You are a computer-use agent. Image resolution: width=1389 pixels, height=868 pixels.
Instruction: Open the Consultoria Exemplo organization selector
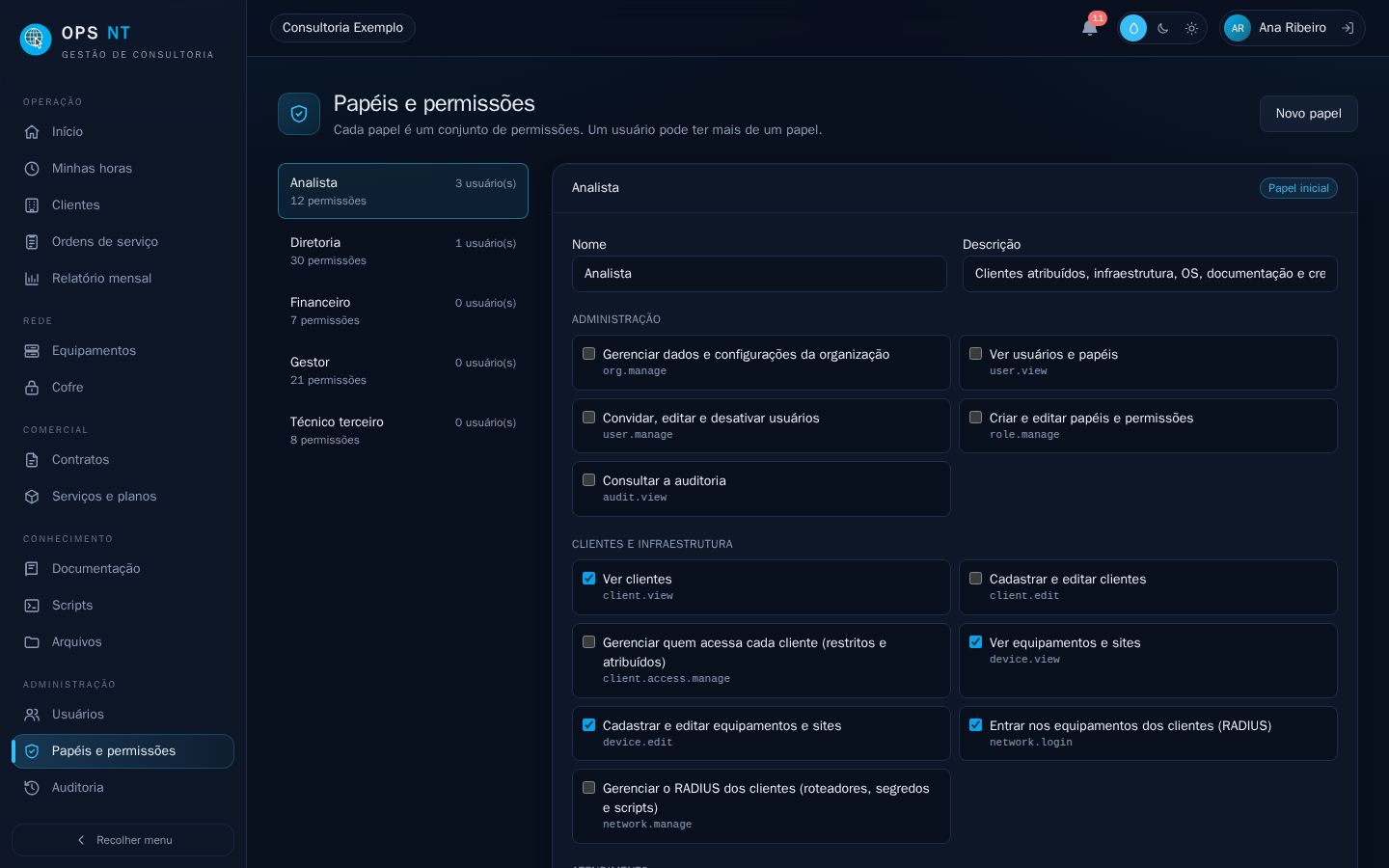pyautogui.click(x=342, y=28)
